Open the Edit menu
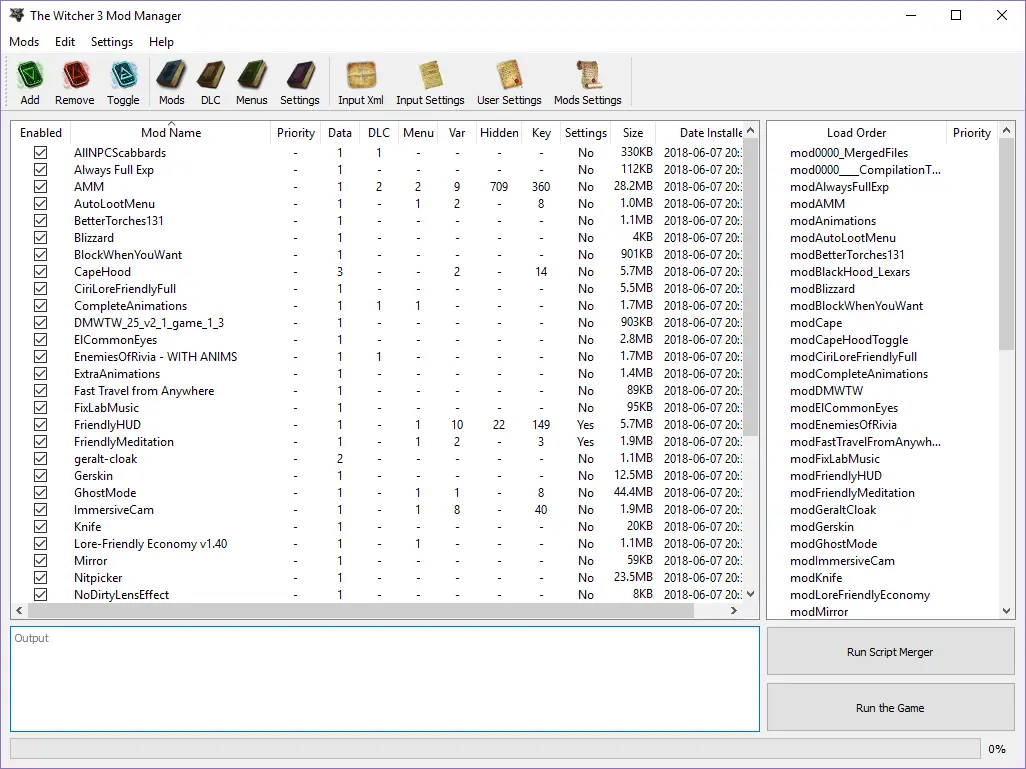Viewport: 1026px width, 769px height. click(x=64, y=42)
